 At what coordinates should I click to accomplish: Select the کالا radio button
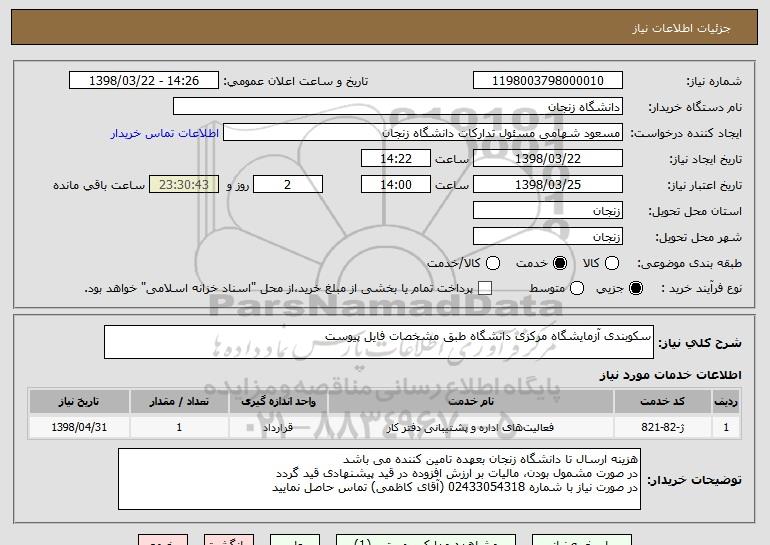612,264
